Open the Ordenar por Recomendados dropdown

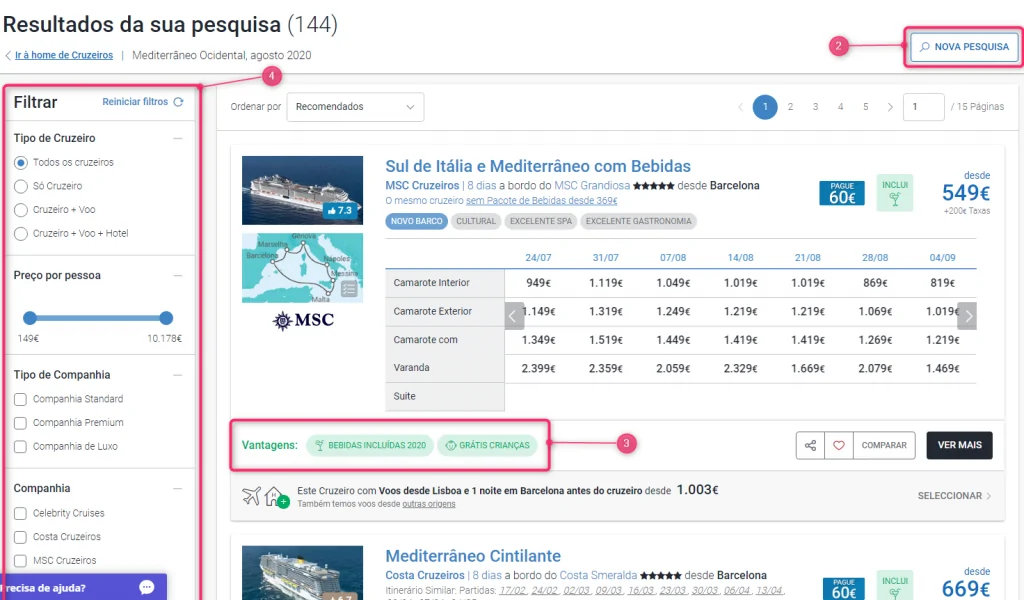[355, 107]
